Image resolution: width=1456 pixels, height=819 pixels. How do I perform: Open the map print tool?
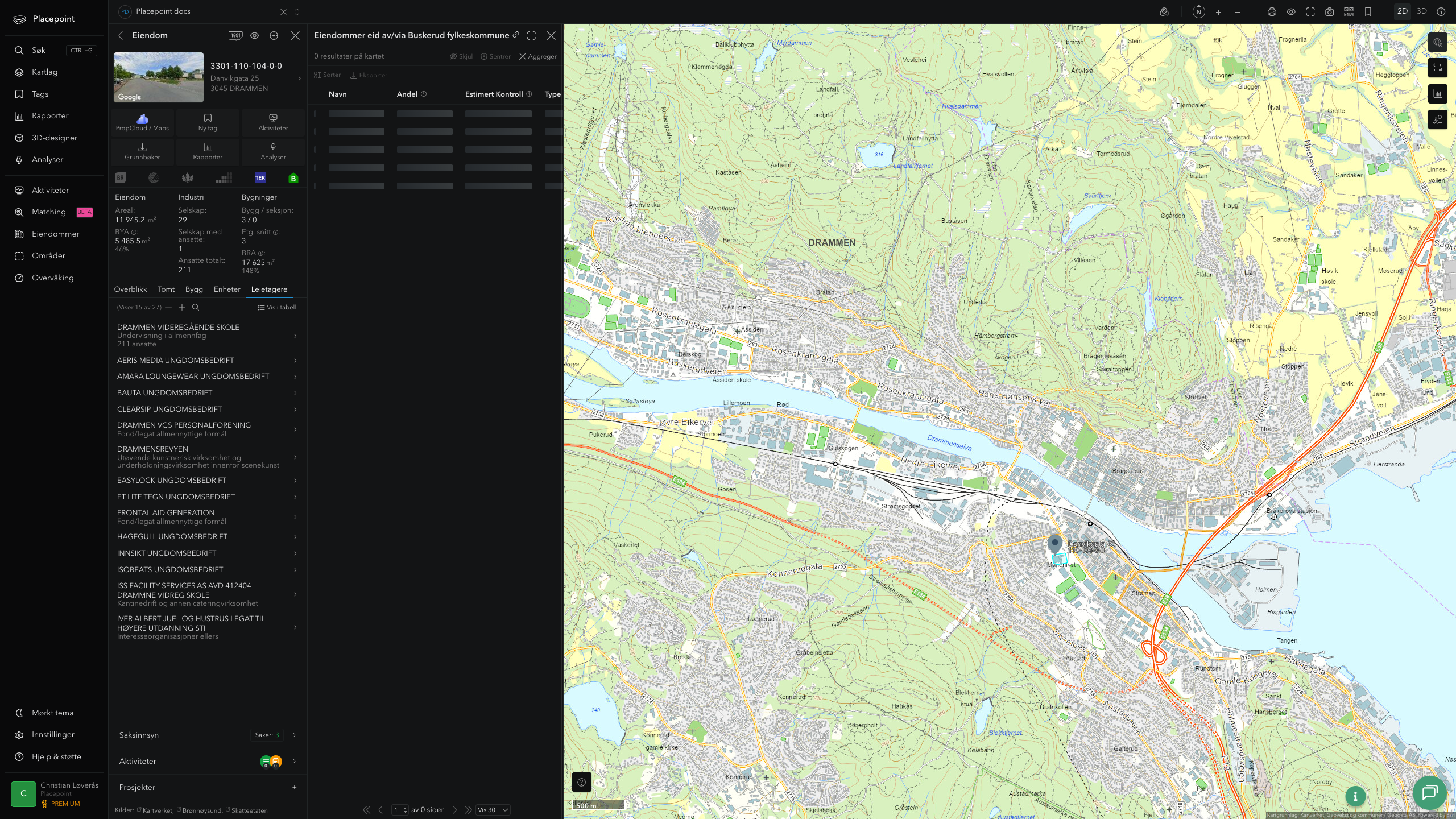point(1272,12)
